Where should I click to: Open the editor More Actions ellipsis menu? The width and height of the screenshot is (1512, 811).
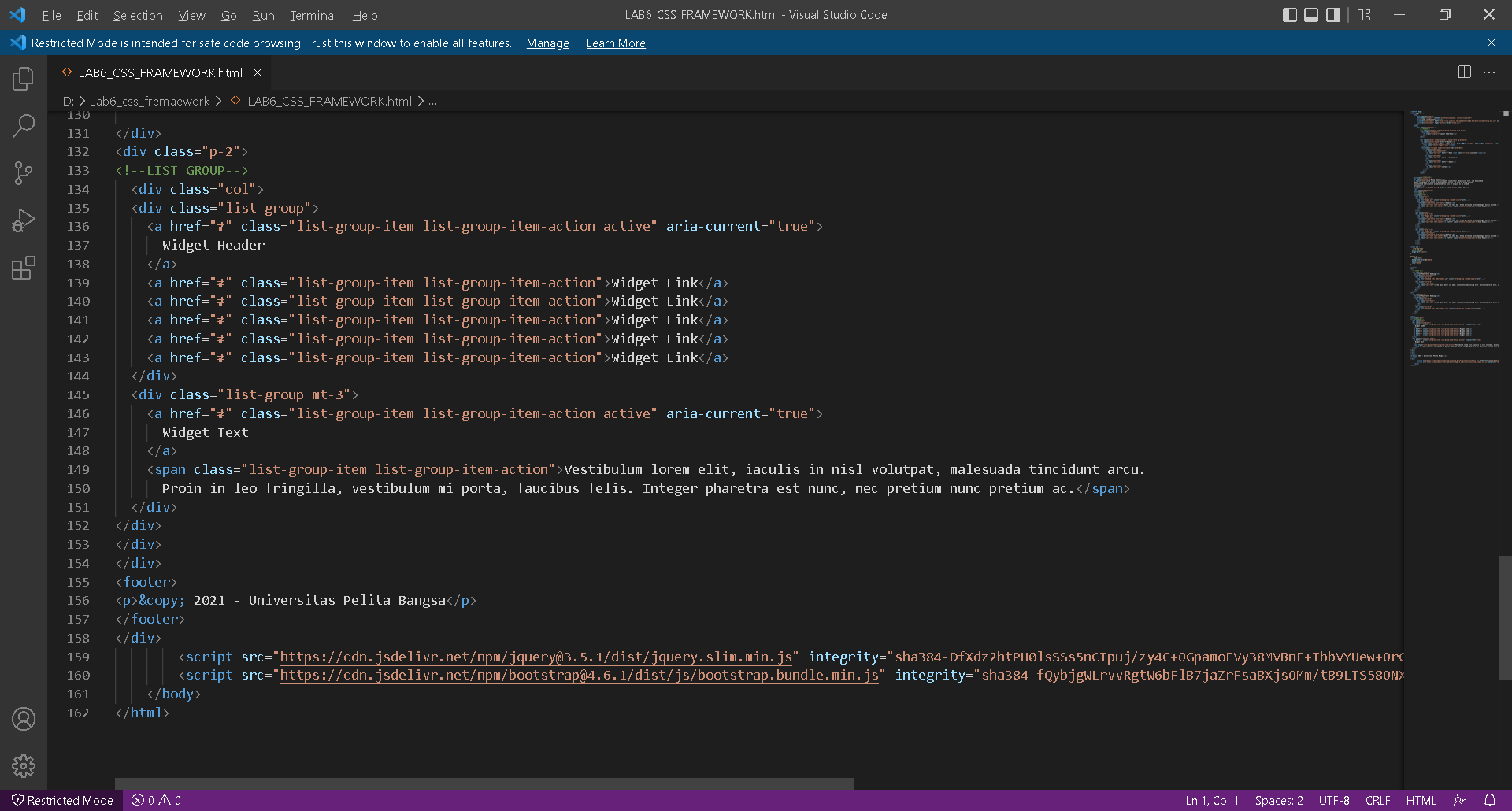coord(1489,72)
